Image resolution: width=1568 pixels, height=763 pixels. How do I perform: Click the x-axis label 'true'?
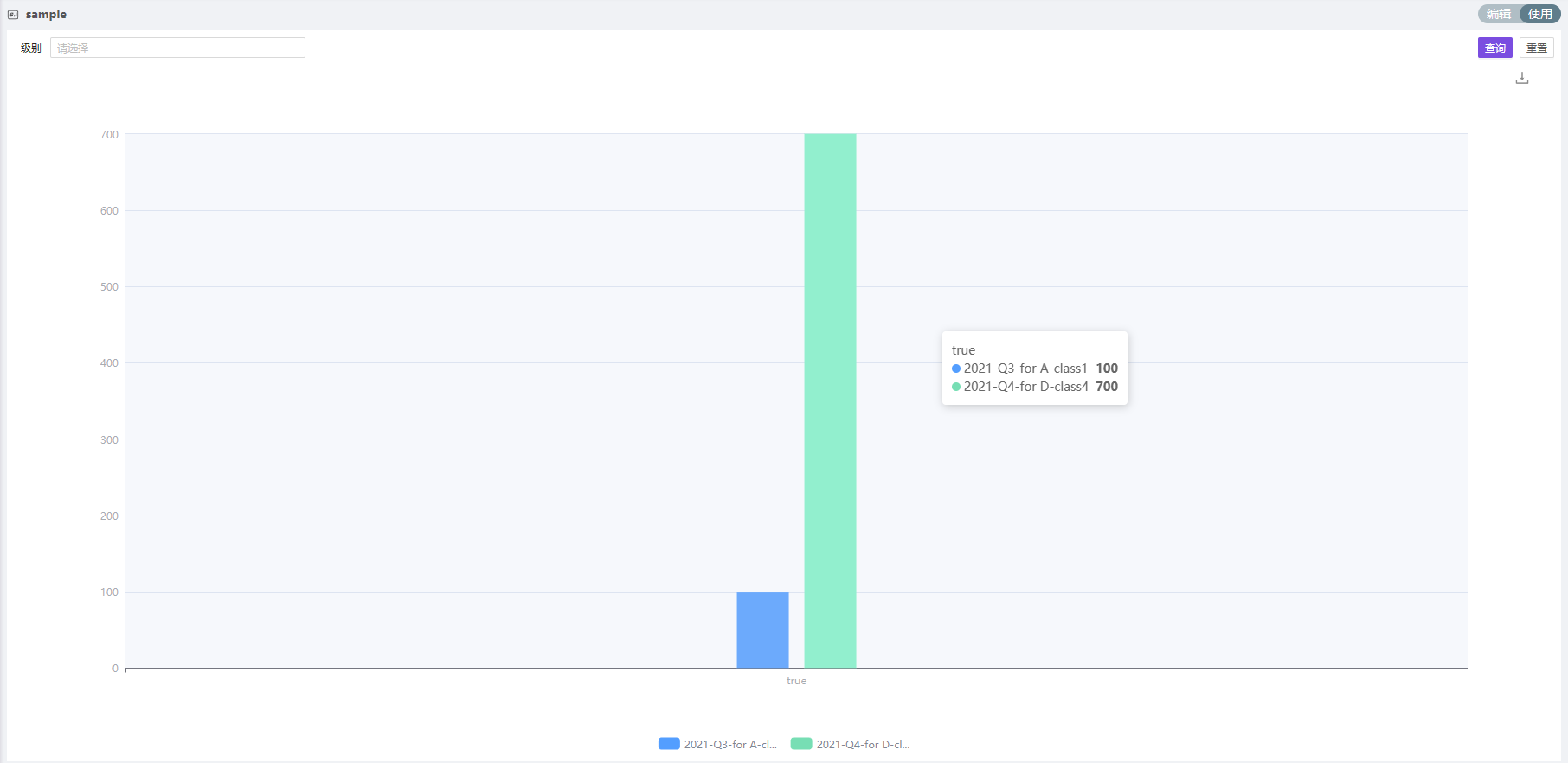(x=796, y=681)
